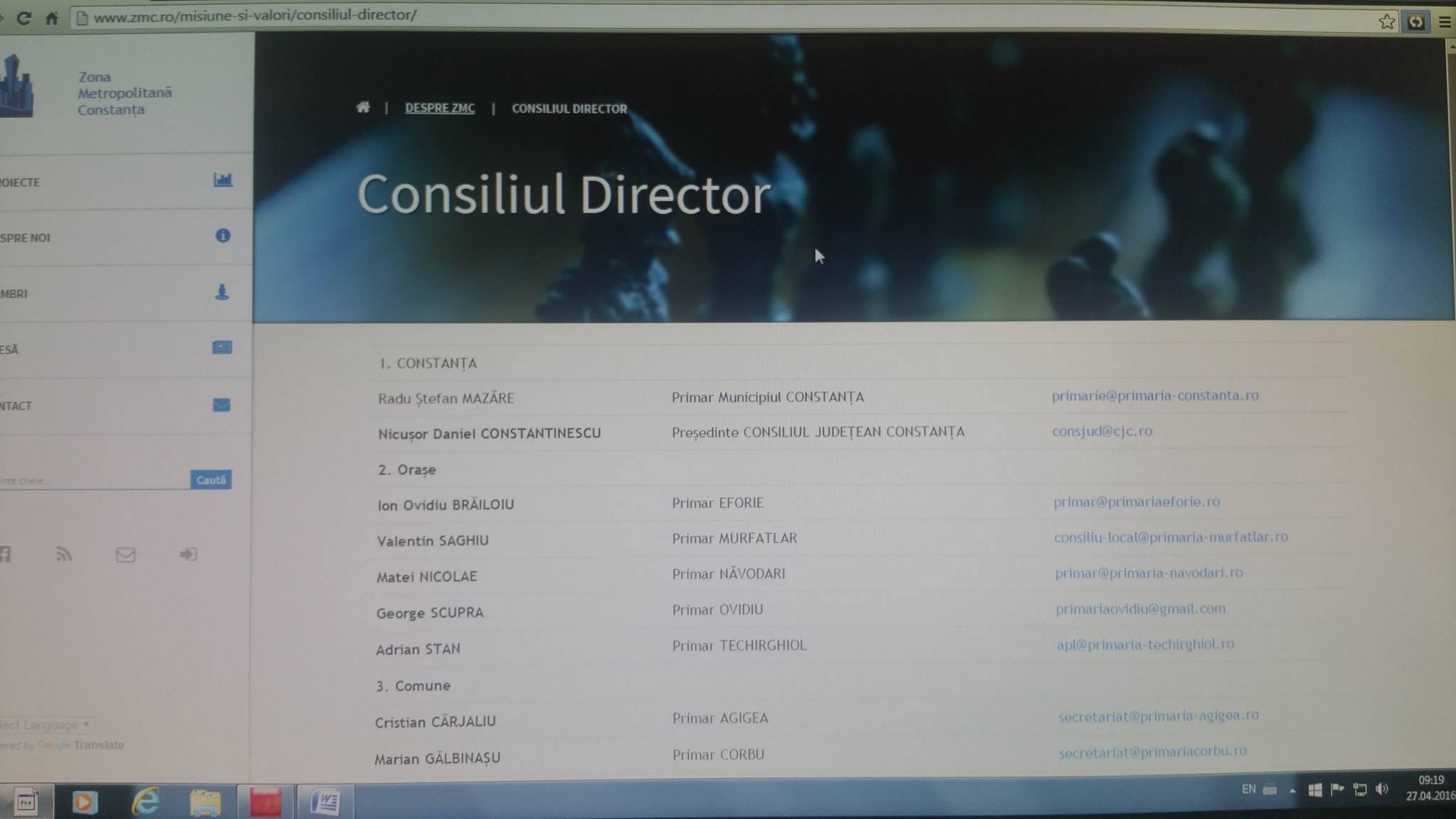Open the volume speaker tray icon
This screenshot has height=819, width=1456.
coord(1381,790)
